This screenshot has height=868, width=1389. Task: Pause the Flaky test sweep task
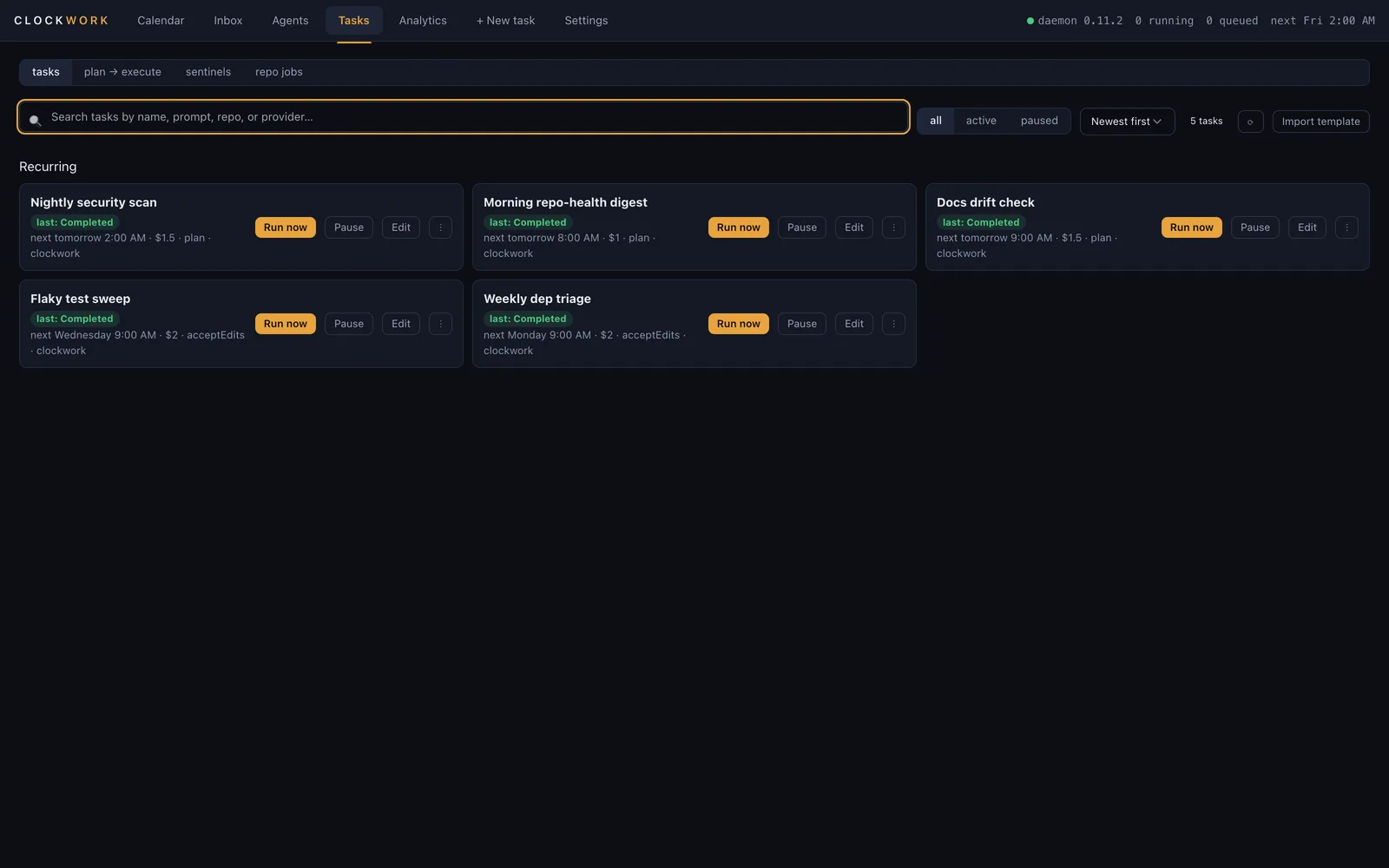pyautogui.click(x=349, y=324)
